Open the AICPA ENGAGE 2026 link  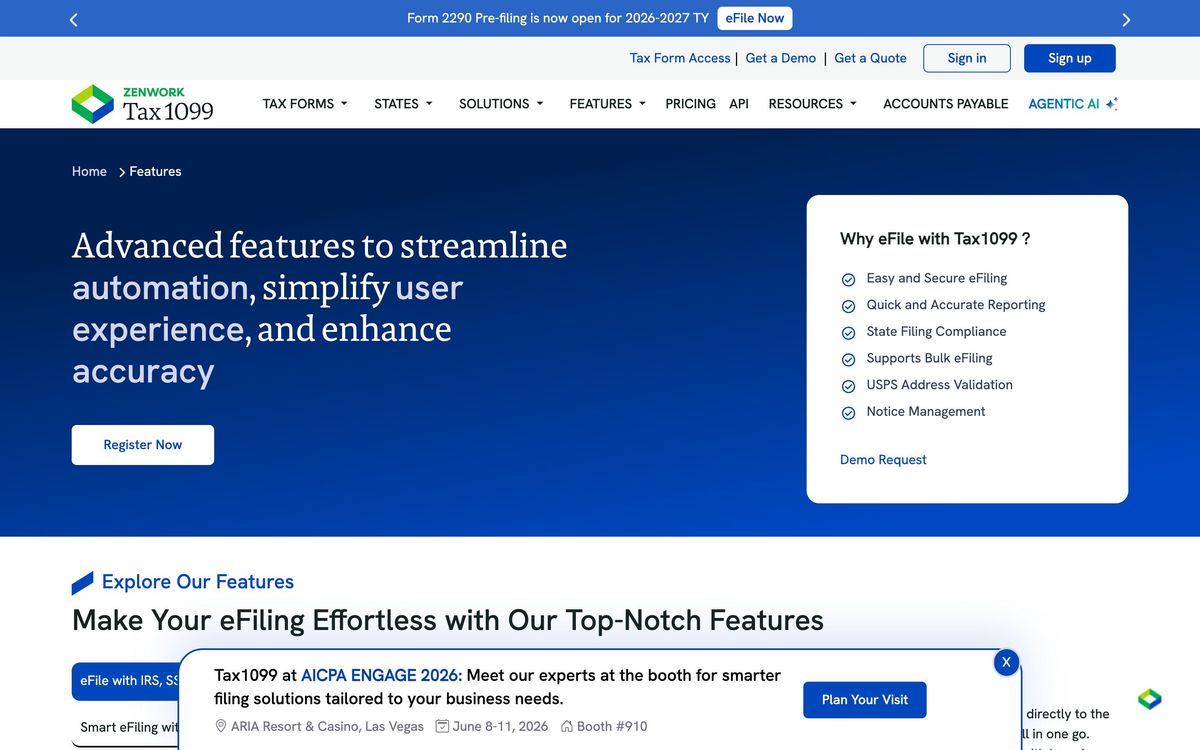(381, 675)
